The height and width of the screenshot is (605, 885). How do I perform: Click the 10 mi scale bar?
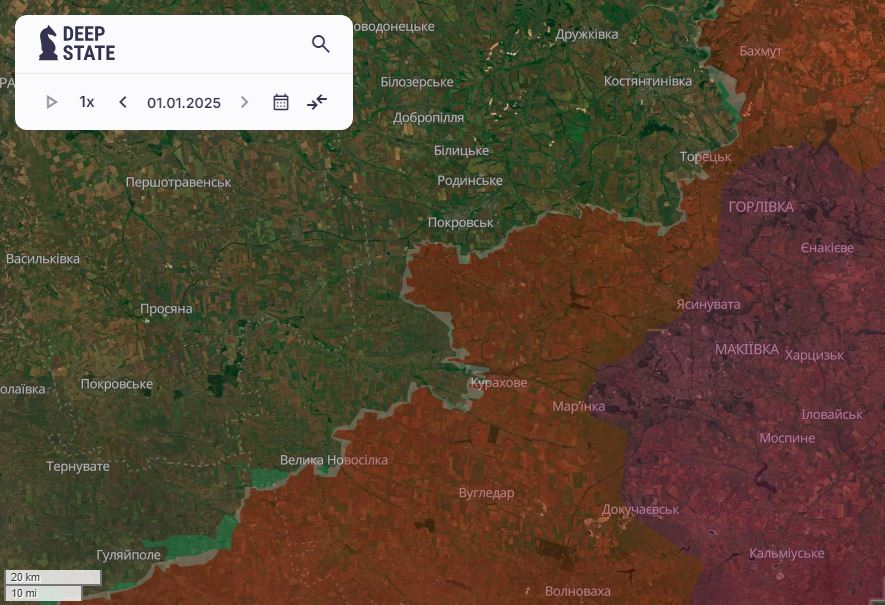pyautogui.click(x=42, y=593)
